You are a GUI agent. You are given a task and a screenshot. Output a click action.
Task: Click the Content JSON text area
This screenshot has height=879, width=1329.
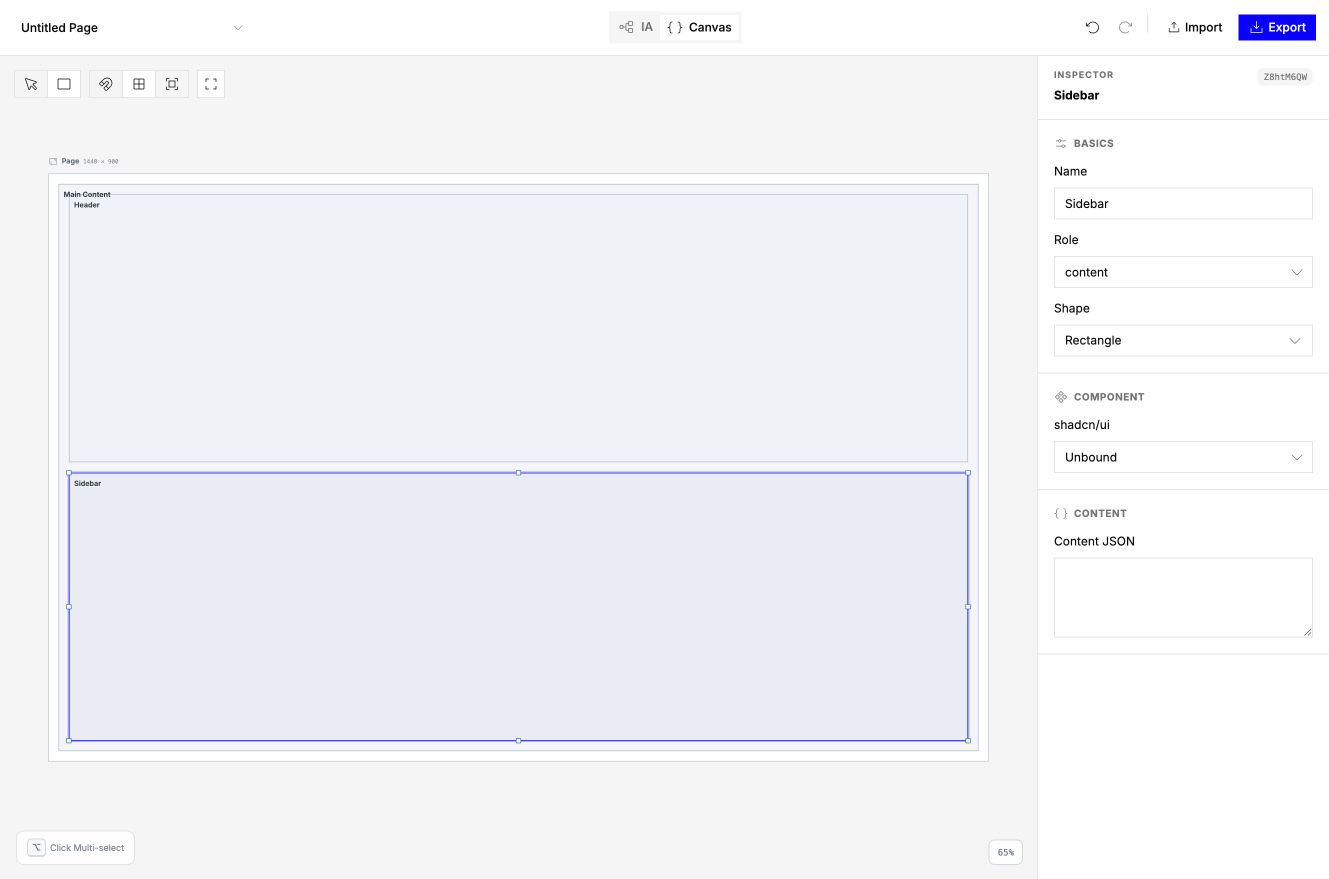1183,597
